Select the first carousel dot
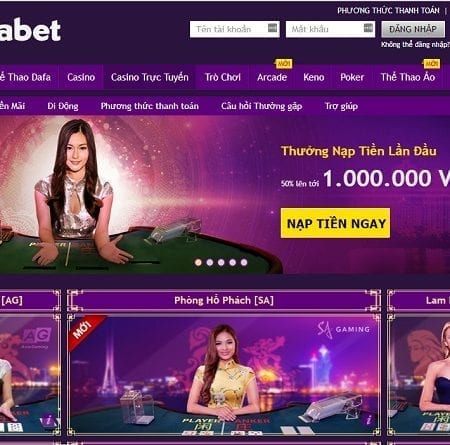Screen dimensions: 450x445 click(x=198, y=262)
